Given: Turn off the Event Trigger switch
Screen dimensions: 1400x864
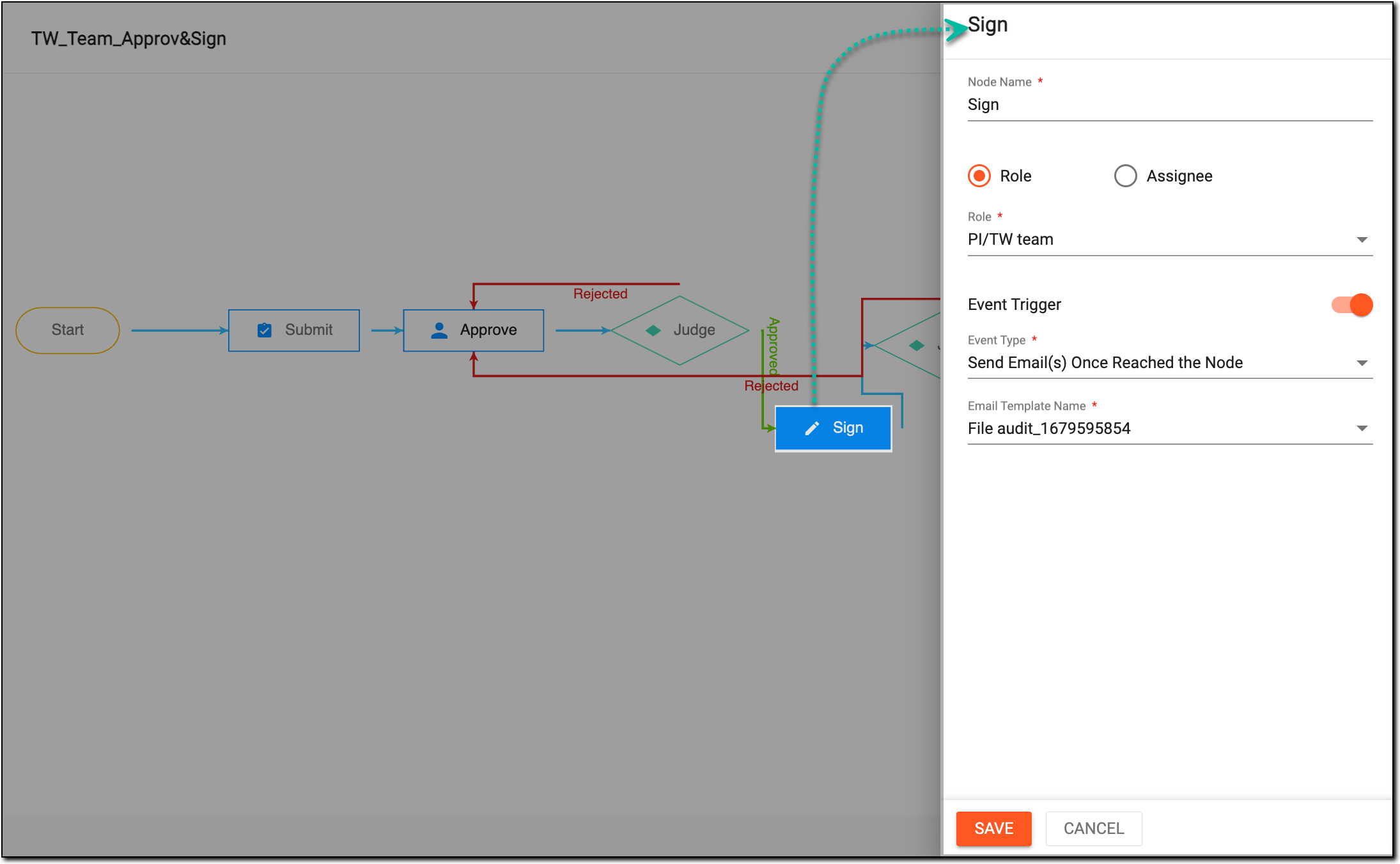Looking at the screenshot, I should [1352, 305].
